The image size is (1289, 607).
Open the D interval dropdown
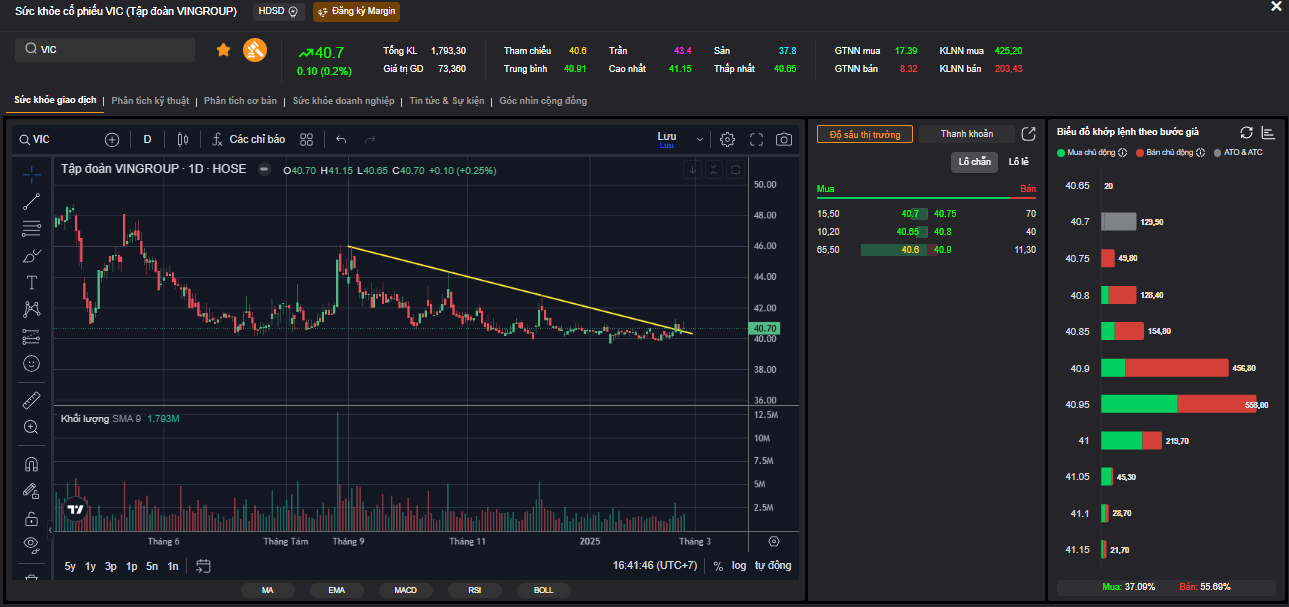click(x=147, y=140)
